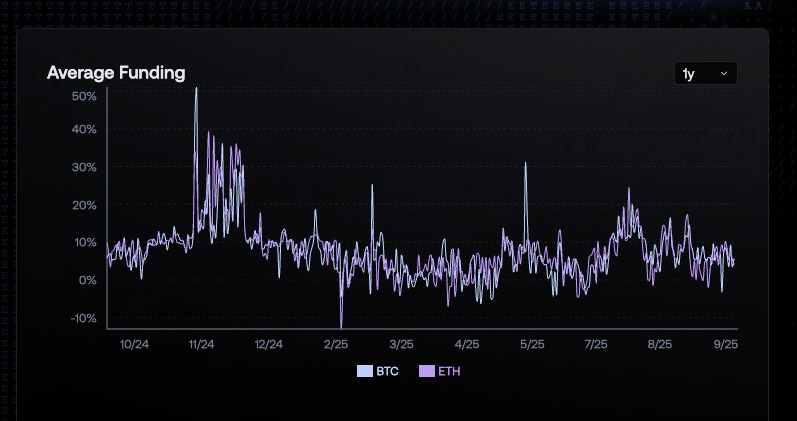
Task: Click the purple ETH legend color swatch
Action: point(426,371)
